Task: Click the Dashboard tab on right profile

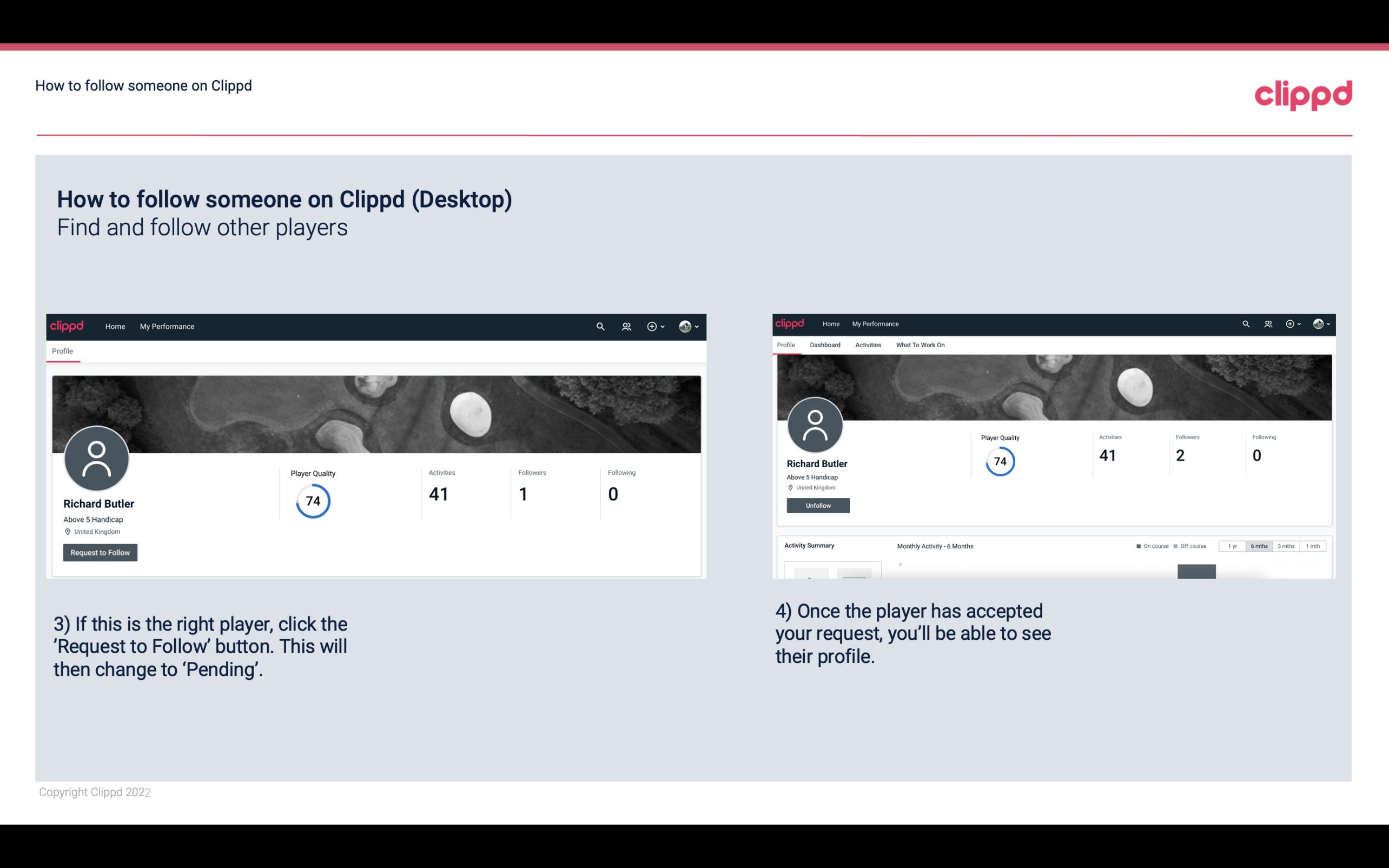Action: [826, 345]
